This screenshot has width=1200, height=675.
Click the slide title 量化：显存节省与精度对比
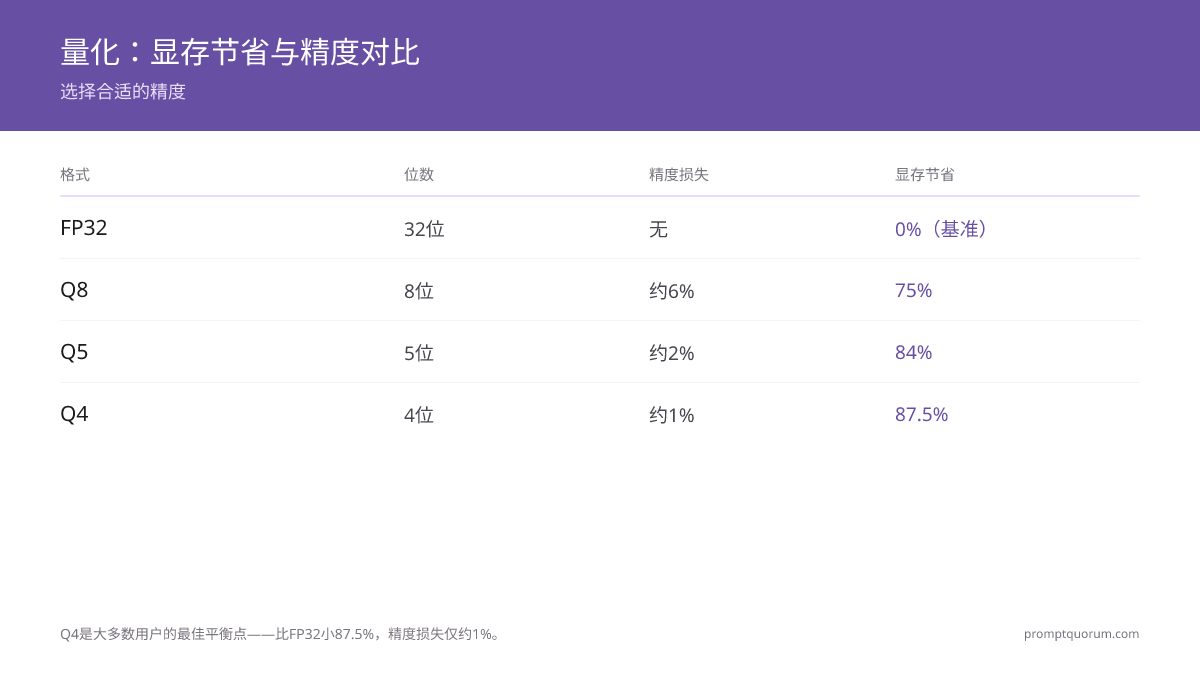click(240, 52)
